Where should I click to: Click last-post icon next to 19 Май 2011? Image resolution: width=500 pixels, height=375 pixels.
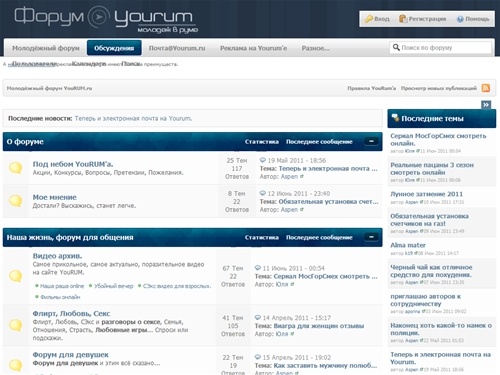(263, 160)
